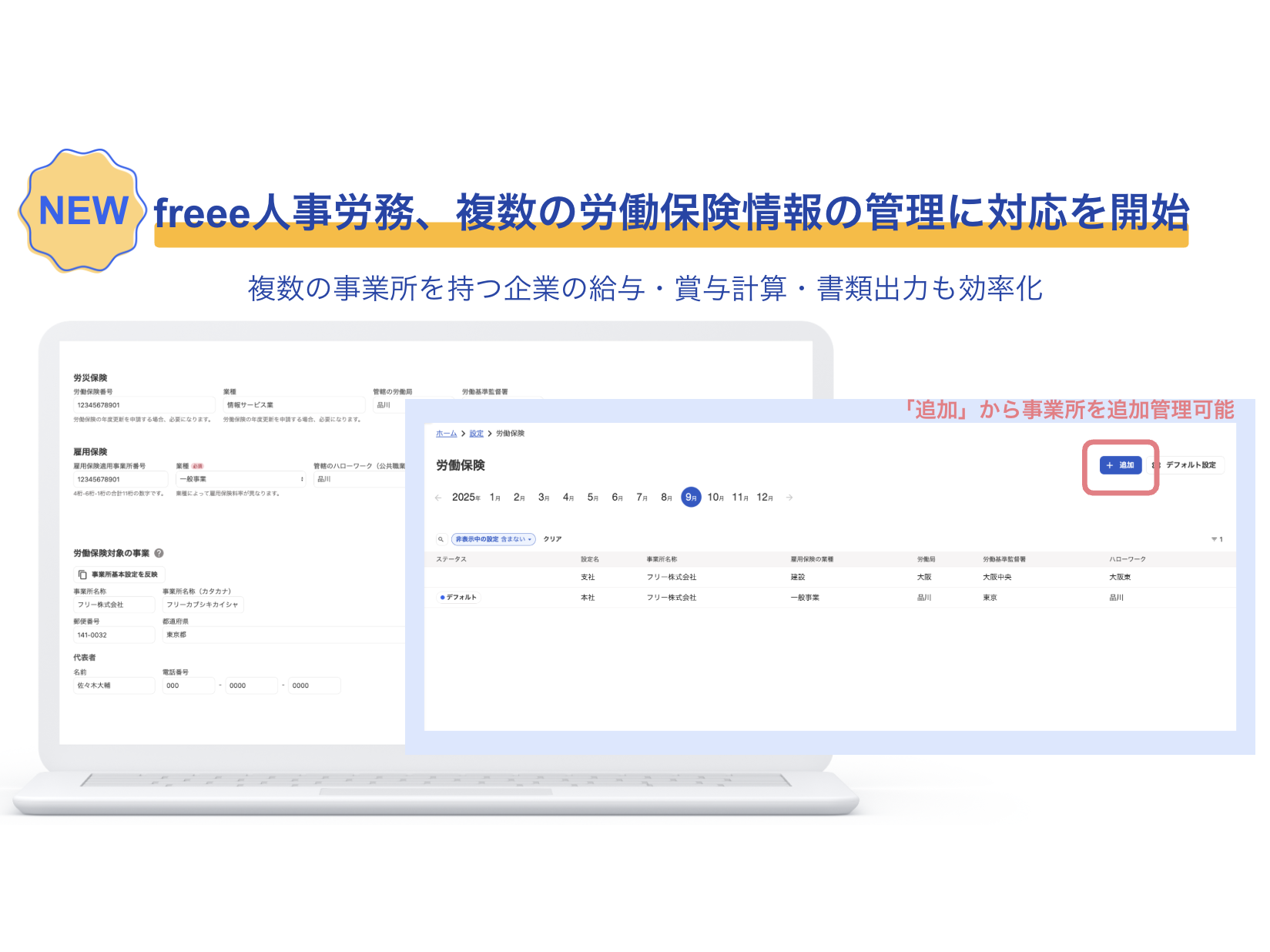The height and width of the screenshot is (952, 1270).
Task: Click 事業所基本設定を反映 copy button
Action: point(119,575)
